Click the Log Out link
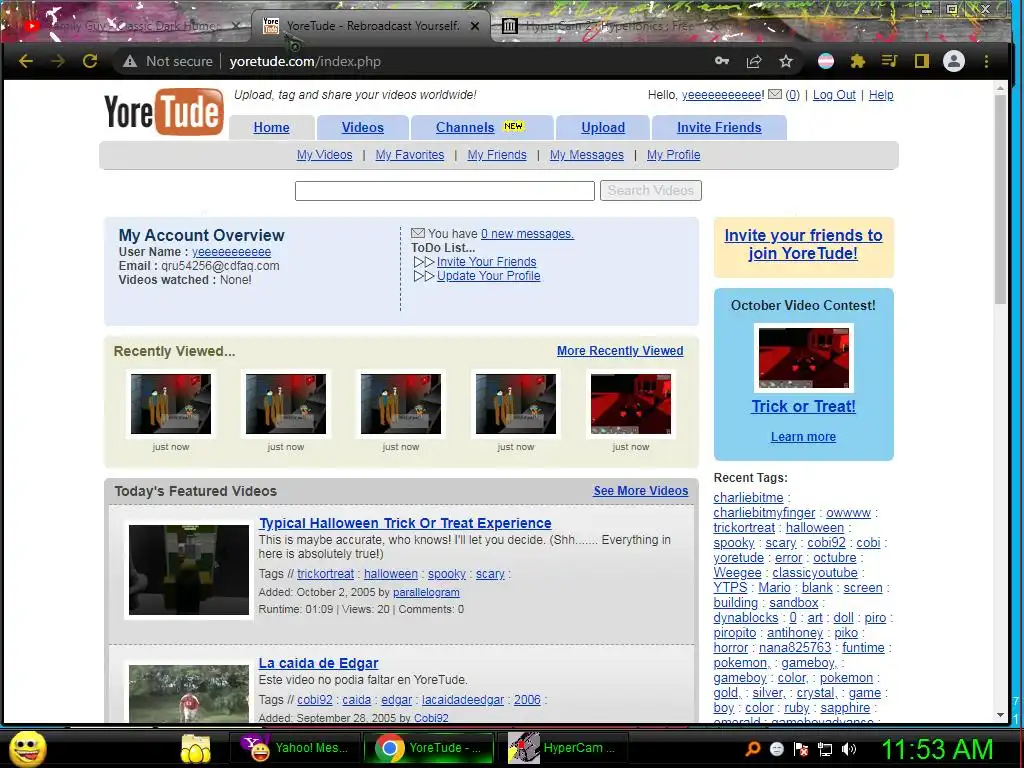This screenshot has width=1024, height=768. pyautogui.click(x=834, y=95)
